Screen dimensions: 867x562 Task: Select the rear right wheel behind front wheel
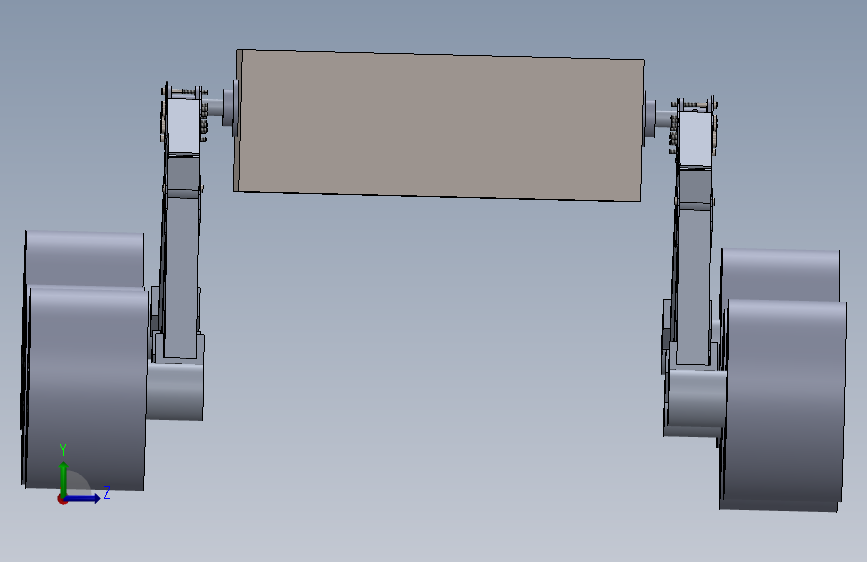[x=780, y=275]
